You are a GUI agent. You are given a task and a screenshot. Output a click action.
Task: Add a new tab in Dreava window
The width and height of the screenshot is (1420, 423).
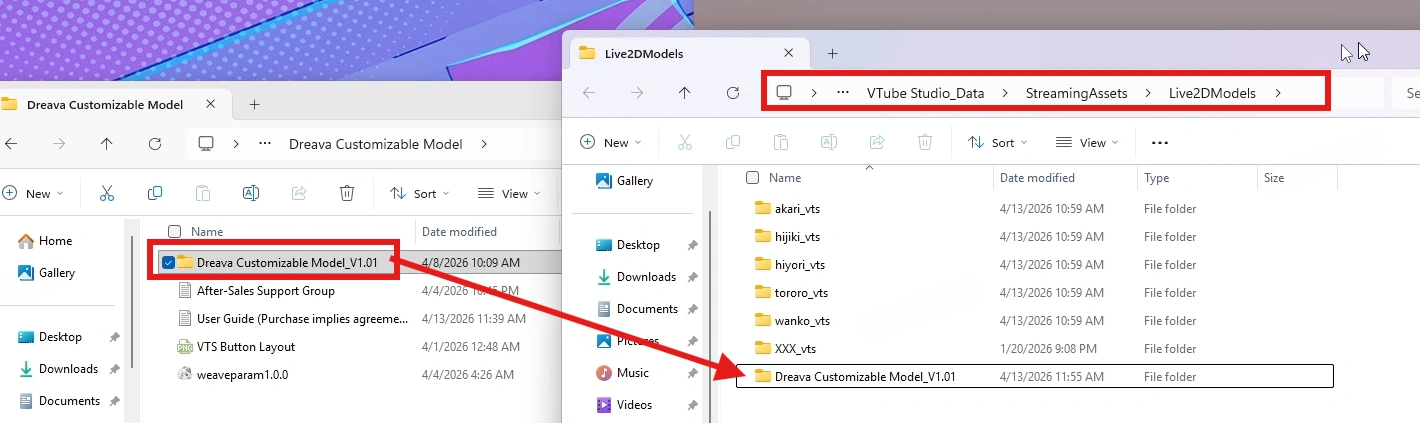click(254, 104)
